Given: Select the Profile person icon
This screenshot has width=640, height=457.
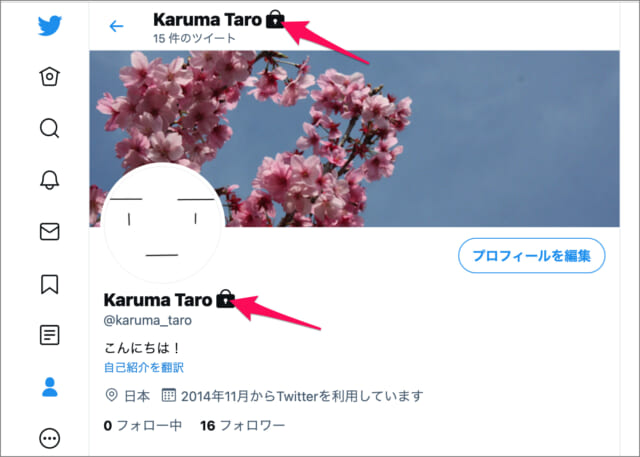Looking at the screenshot, I should coord(50,387).
